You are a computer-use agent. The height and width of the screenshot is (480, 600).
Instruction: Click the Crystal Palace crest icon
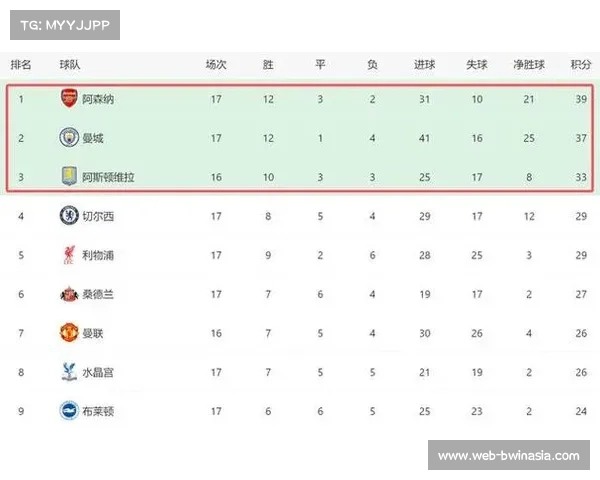(x=69, y=372)
